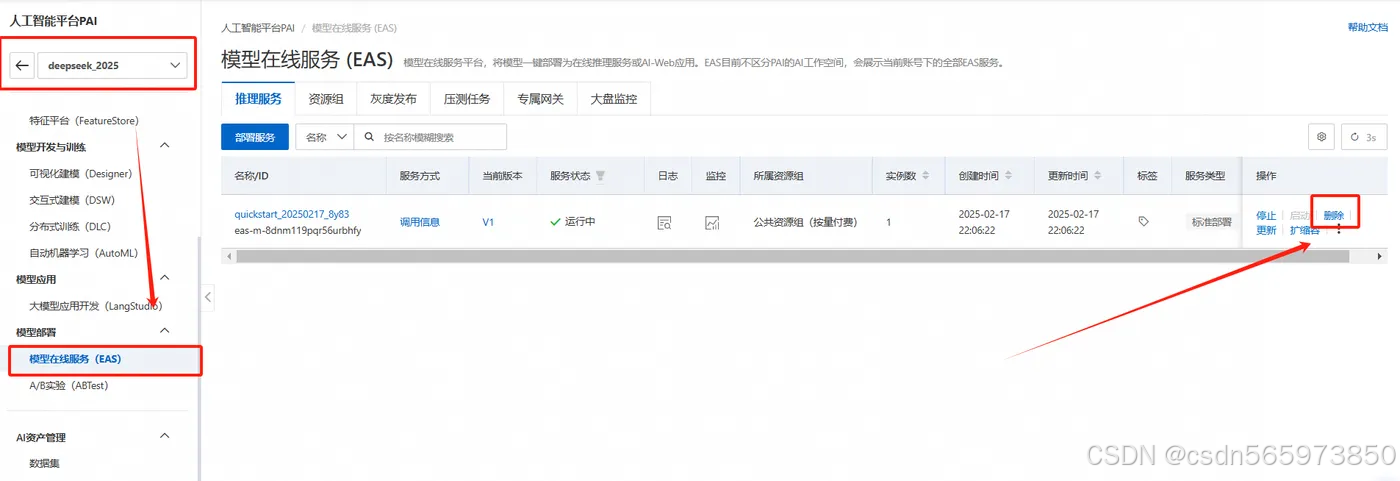Click service ID eas-m-8dnm119pqr56urbhfy
The image size is (1400, 481).
click(297, 230)
